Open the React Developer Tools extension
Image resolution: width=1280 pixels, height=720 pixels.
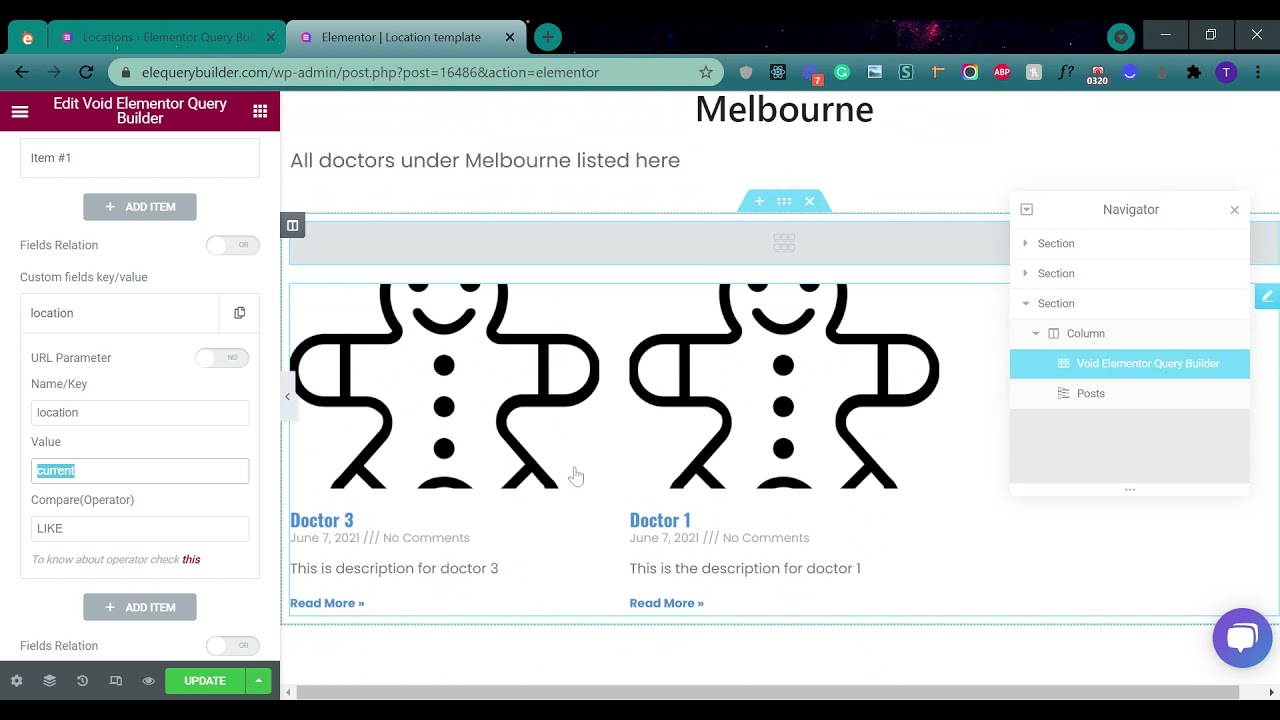coord(778,72)
